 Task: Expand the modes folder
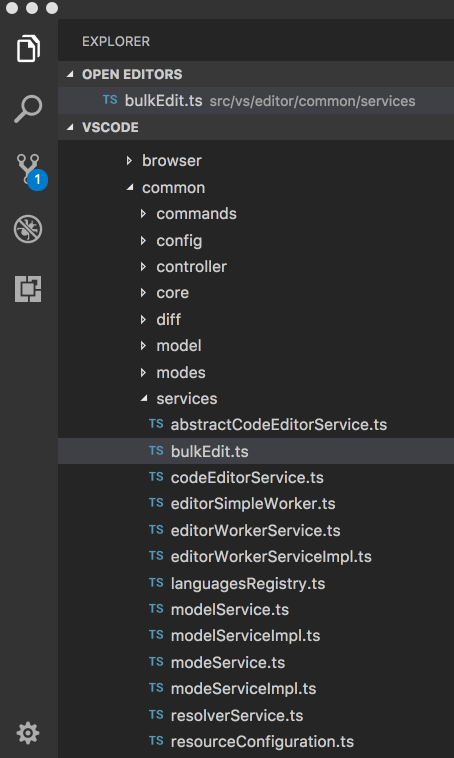pos(143,372)
